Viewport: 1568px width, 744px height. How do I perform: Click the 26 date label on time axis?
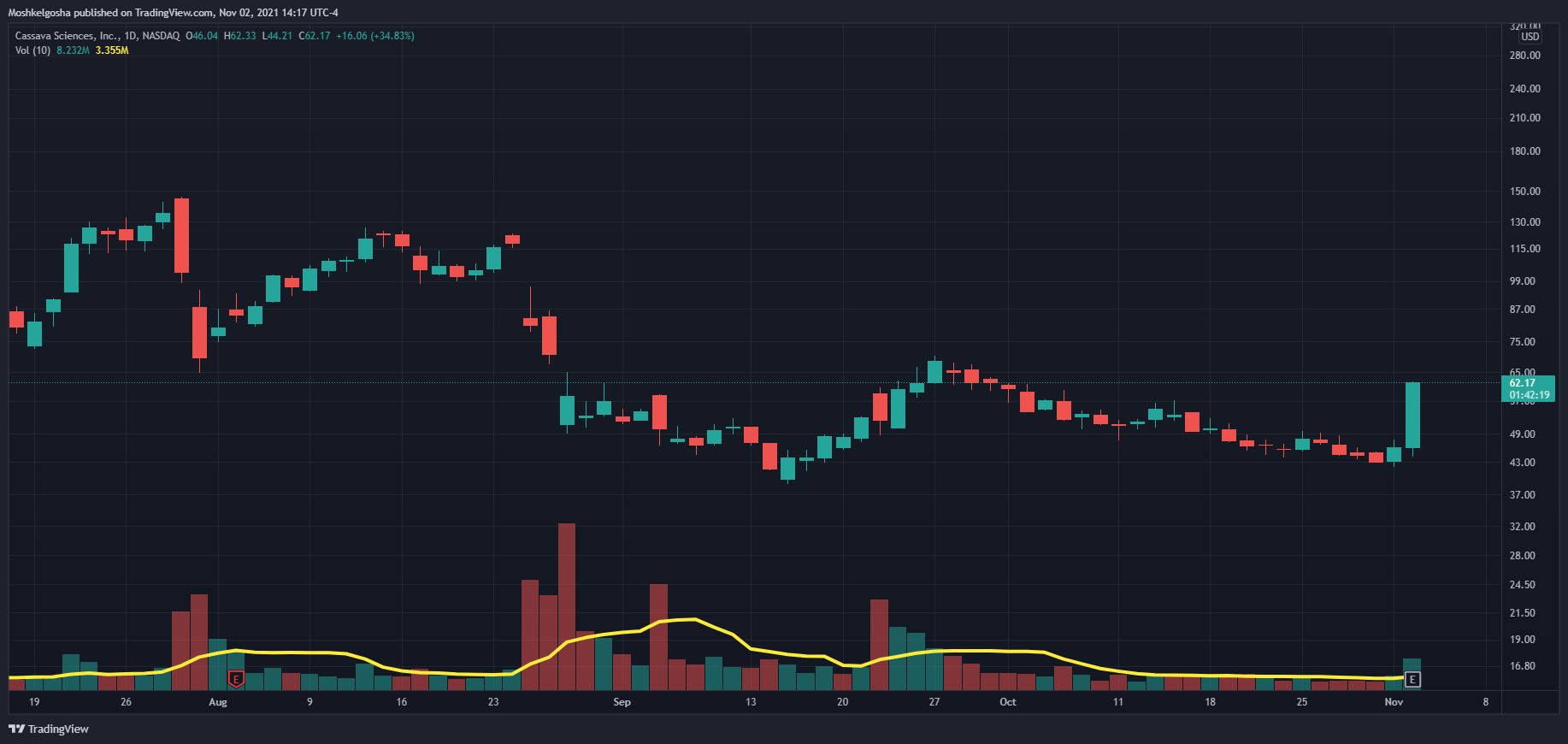[126, 702]
